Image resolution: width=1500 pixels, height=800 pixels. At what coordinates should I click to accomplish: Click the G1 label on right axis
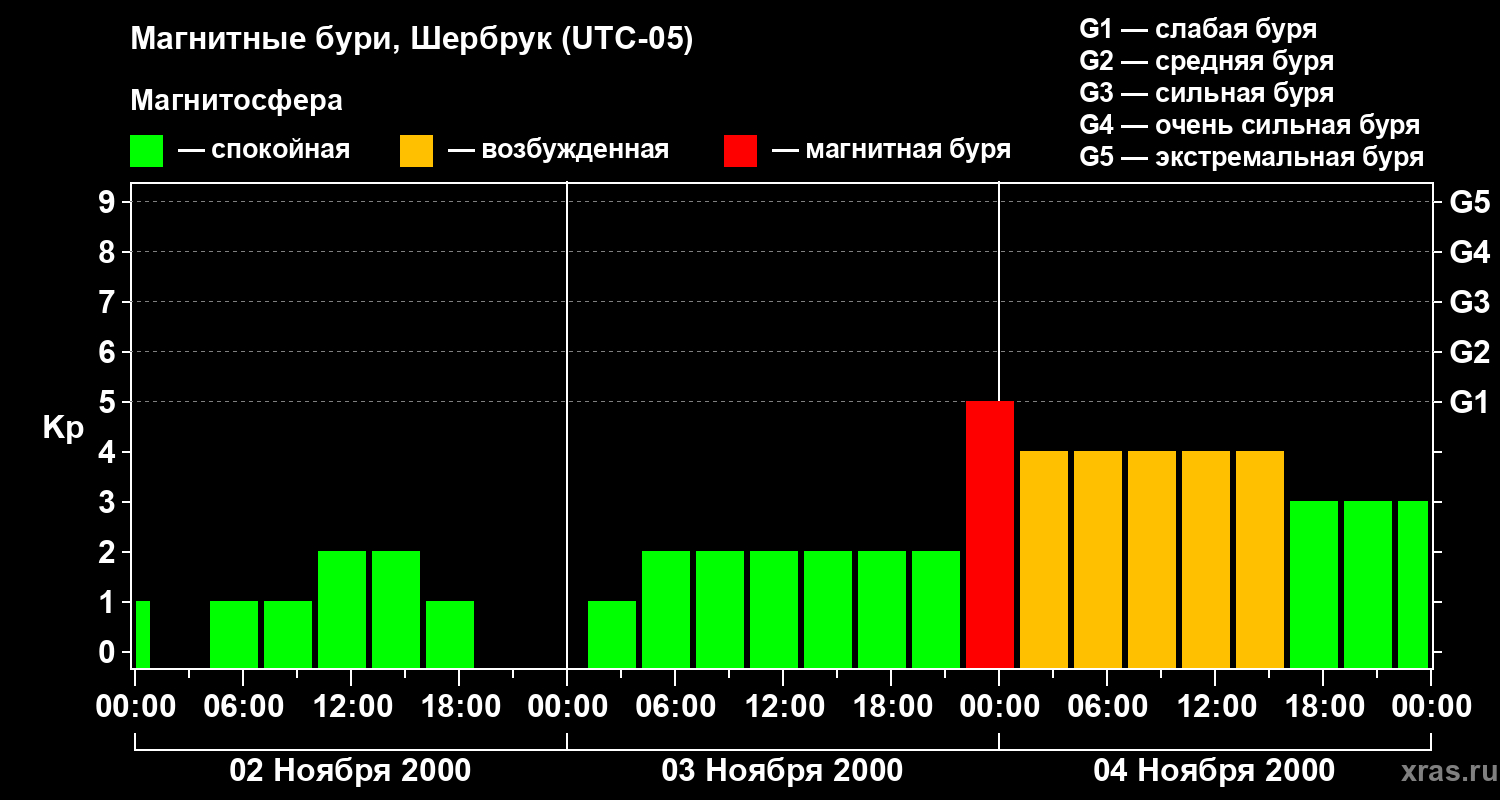tap(1469, 402)
